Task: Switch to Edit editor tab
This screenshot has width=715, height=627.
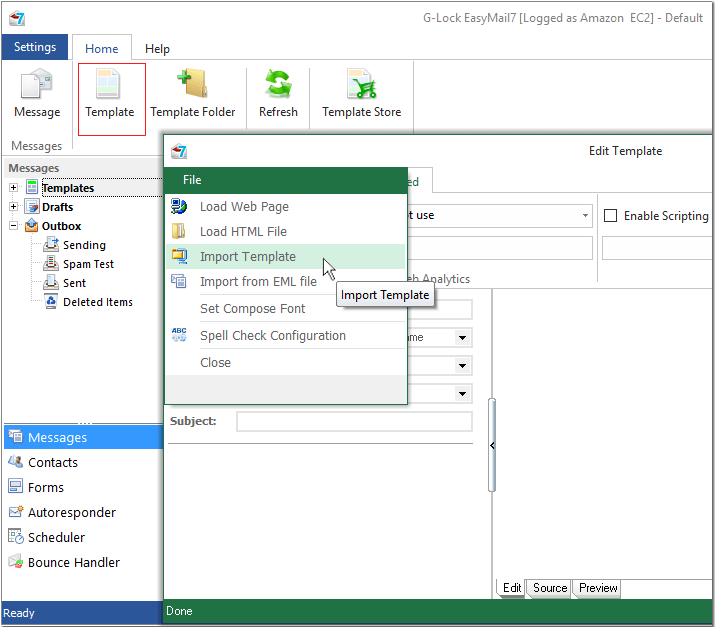Action: (512, 588)
